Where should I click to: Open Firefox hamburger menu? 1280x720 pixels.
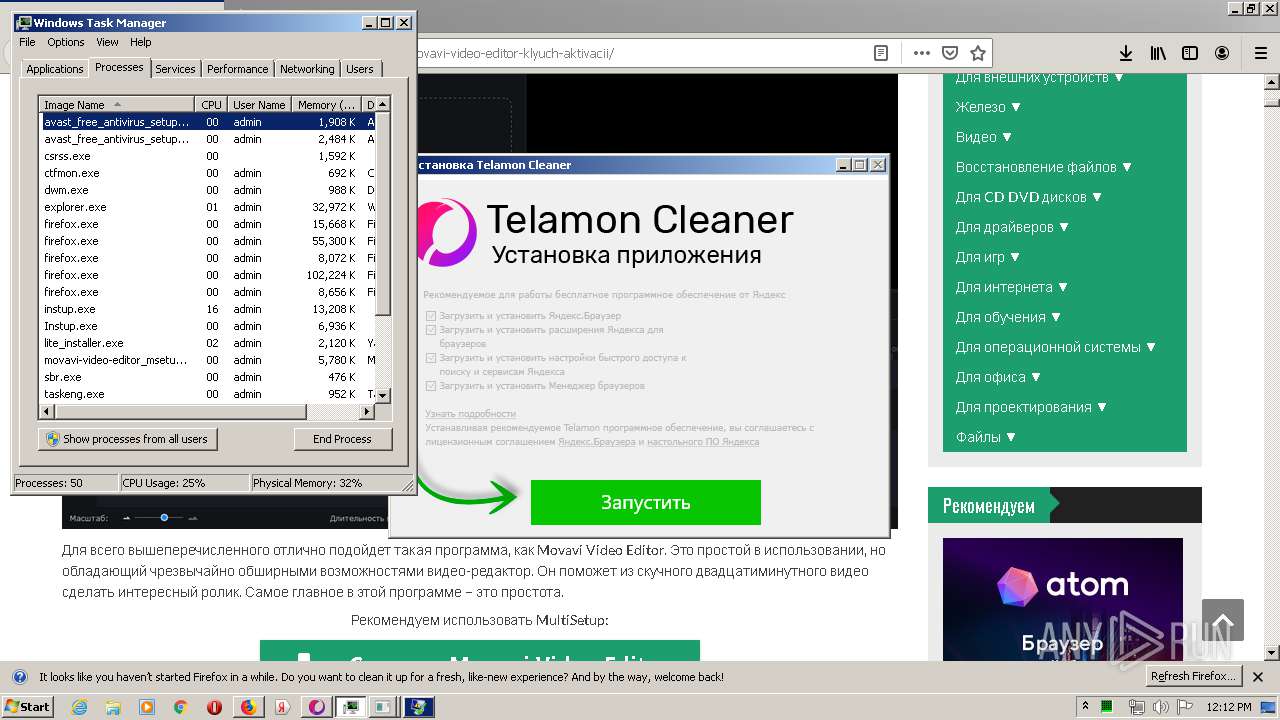pos(1260,53)
